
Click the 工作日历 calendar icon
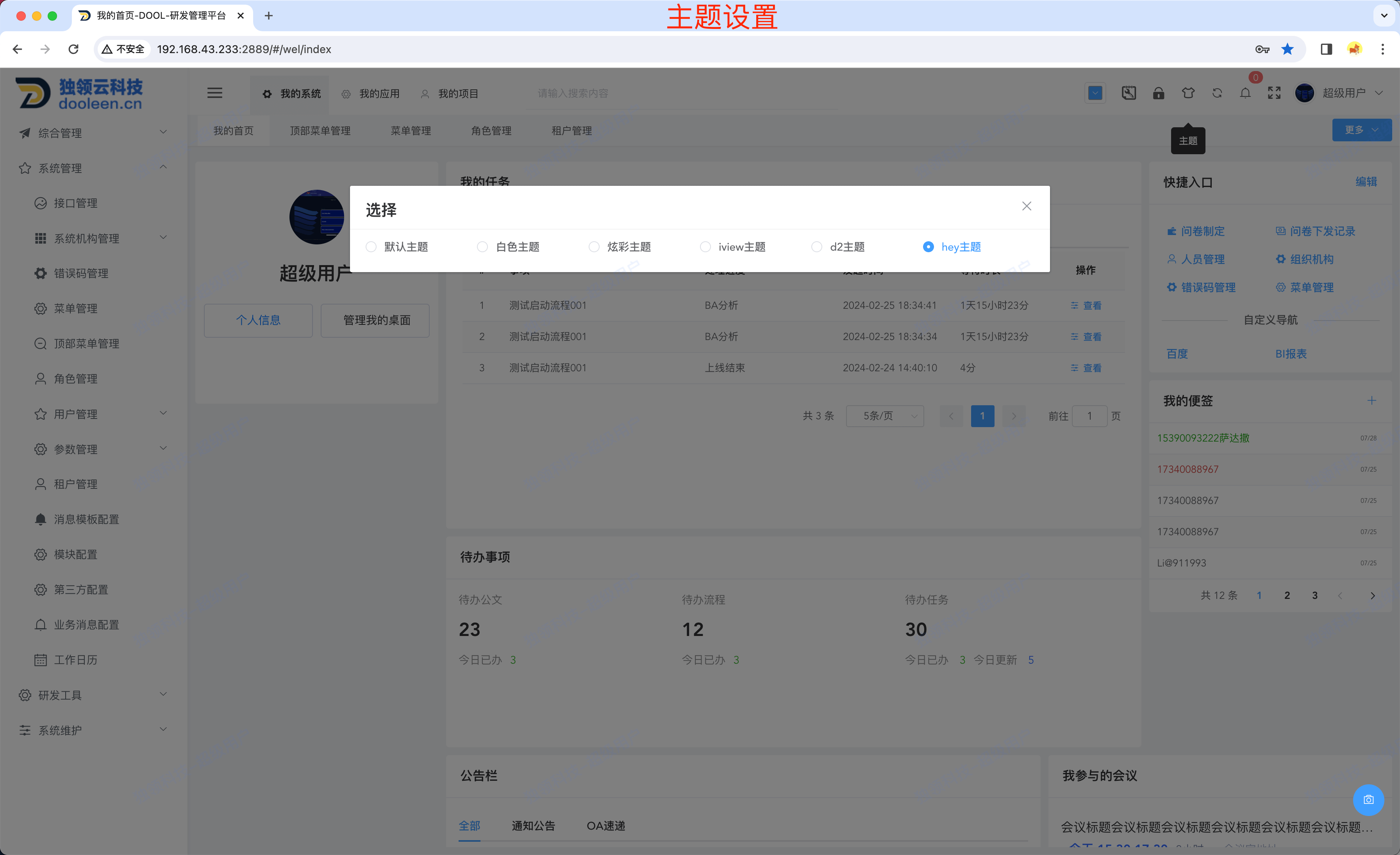click(x=40, y=660)
